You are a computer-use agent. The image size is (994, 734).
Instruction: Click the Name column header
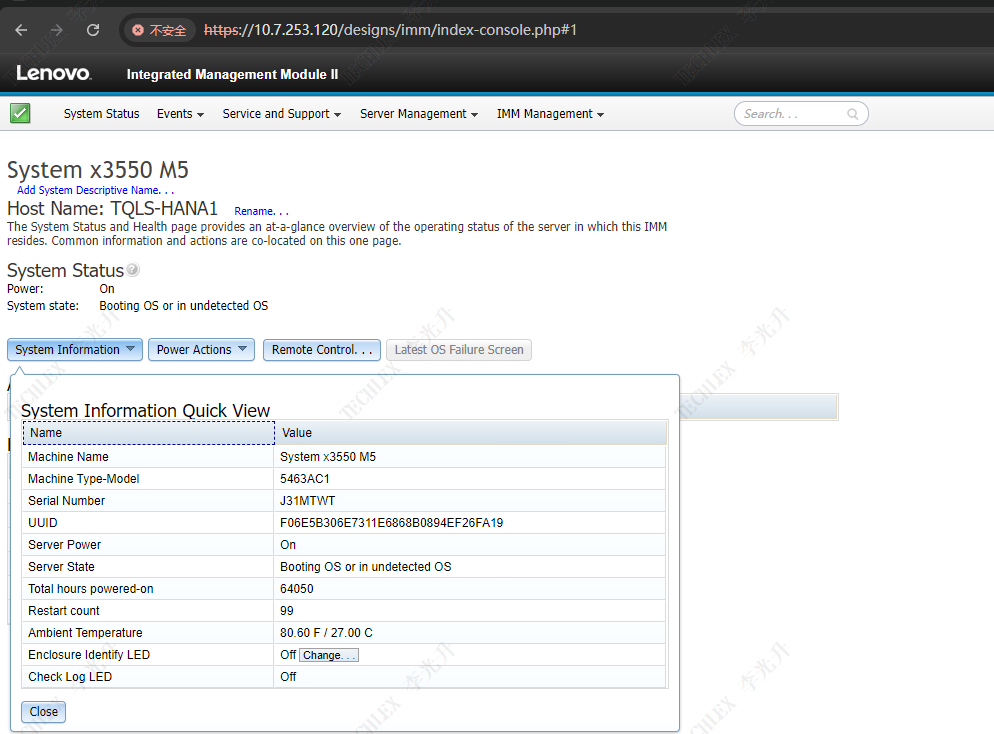click(x=149, y=433)
